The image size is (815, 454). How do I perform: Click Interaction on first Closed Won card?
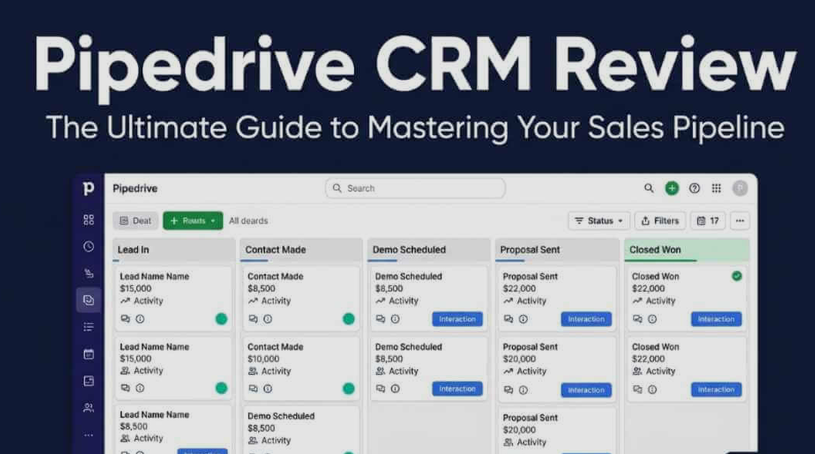716,319
